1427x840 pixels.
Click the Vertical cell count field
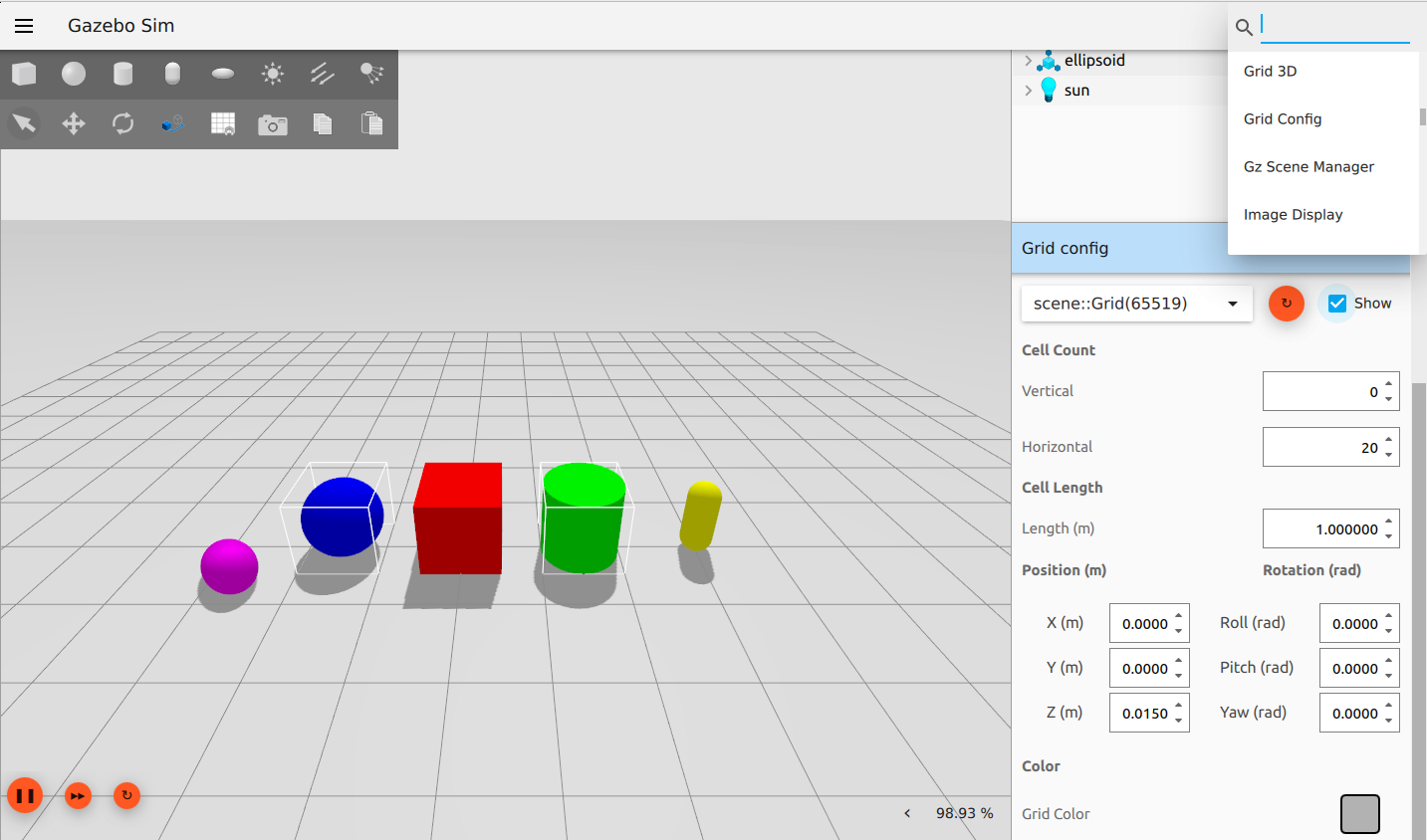click(1330, 391)
